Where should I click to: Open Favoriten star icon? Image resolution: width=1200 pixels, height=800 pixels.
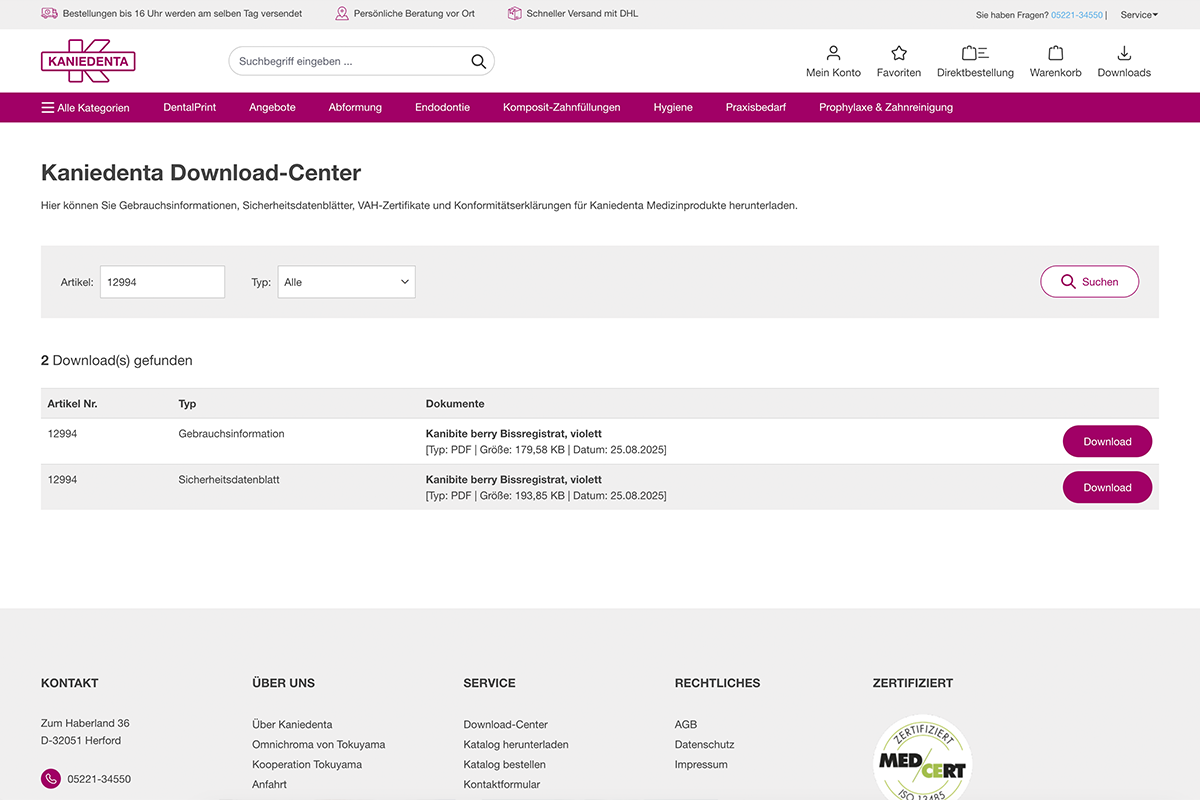tap(899, 53)
